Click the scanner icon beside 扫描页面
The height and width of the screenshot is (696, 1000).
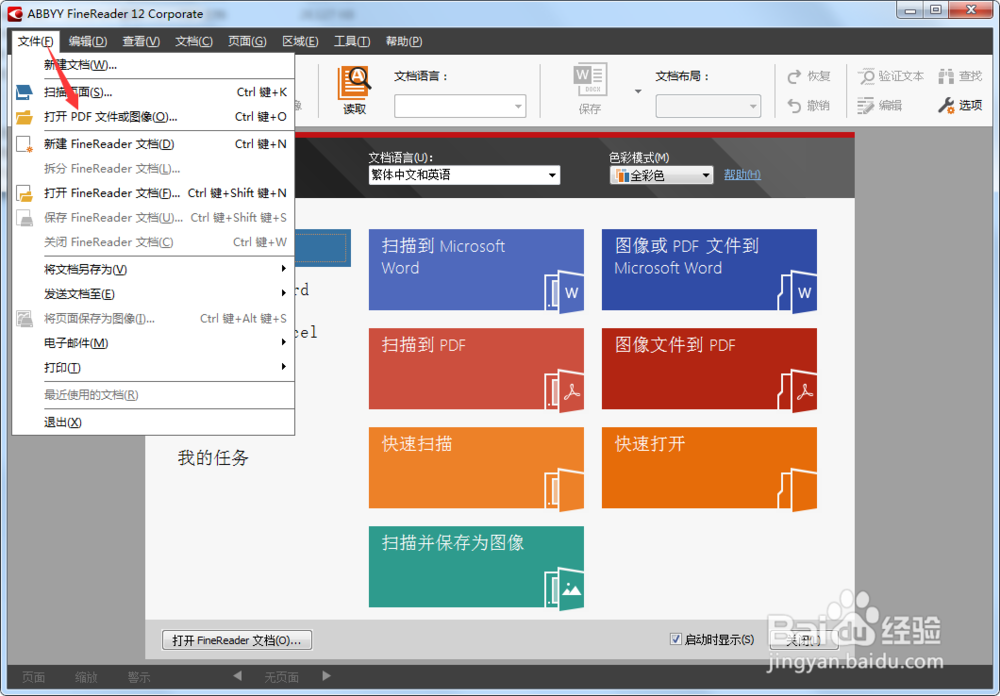click(x=24, y=93)
